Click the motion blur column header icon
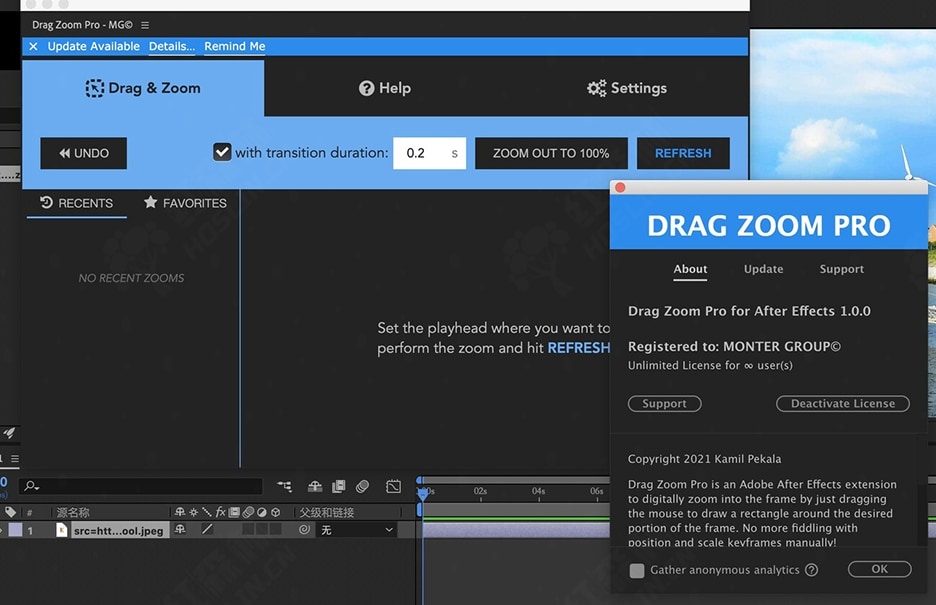936x605 pixels. (248, 512)
